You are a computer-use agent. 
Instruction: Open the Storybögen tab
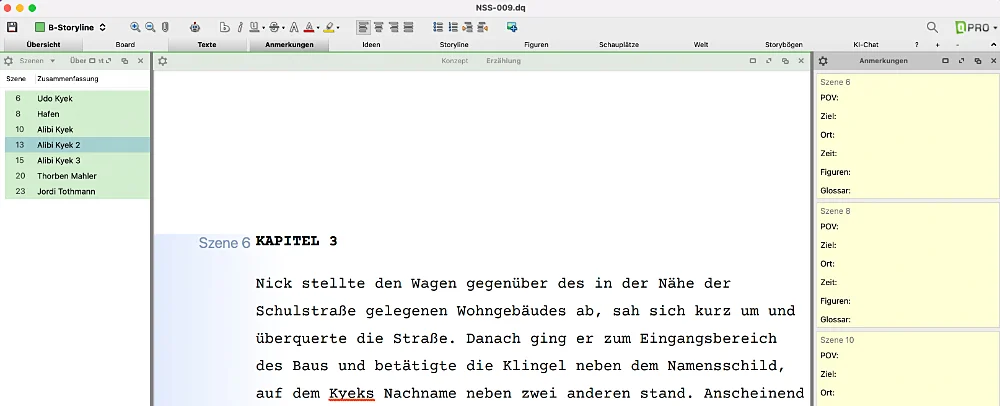point(783,45)
